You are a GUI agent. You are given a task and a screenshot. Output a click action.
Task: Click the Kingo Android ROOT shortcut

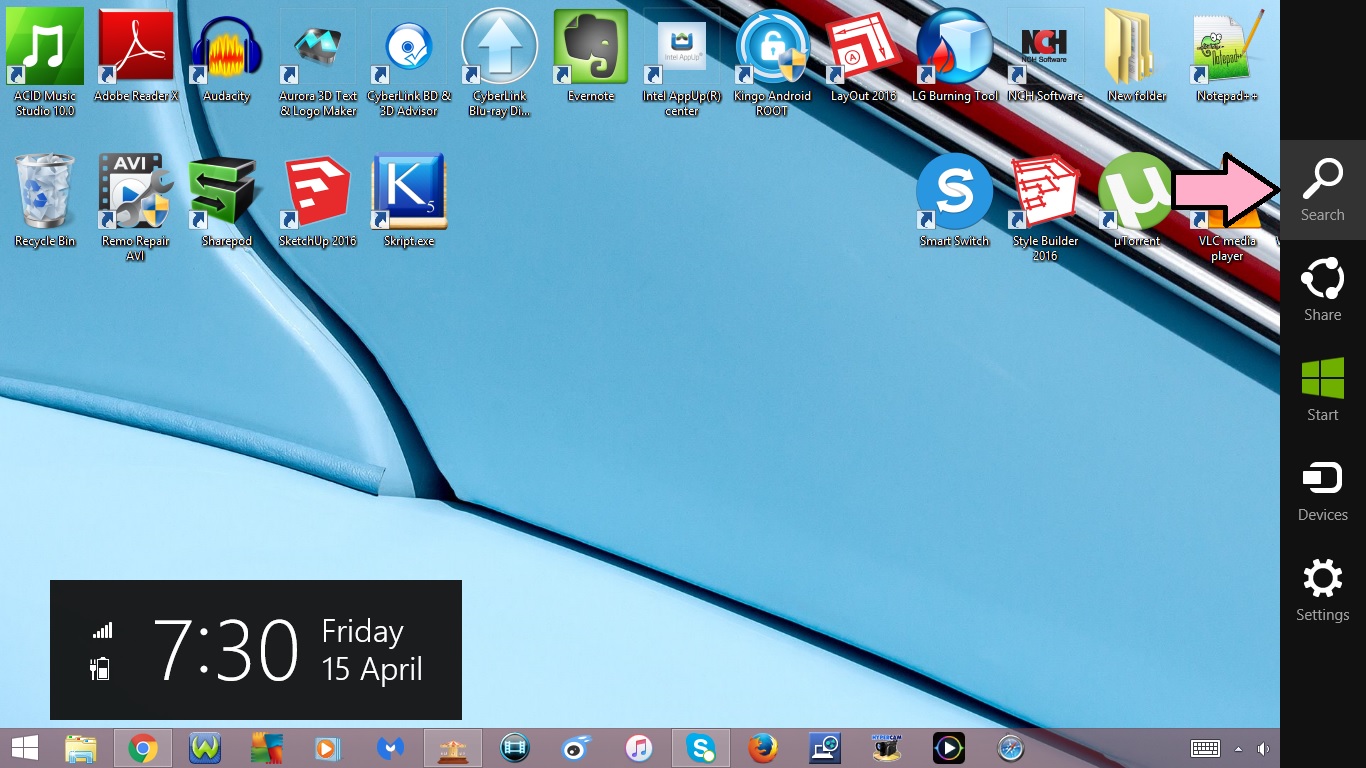[773, 63]
